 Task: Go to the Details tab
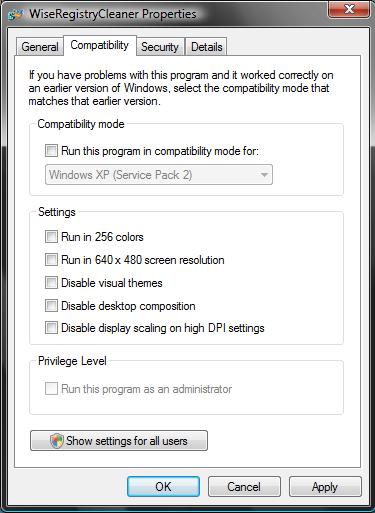(x=206, y=47)
